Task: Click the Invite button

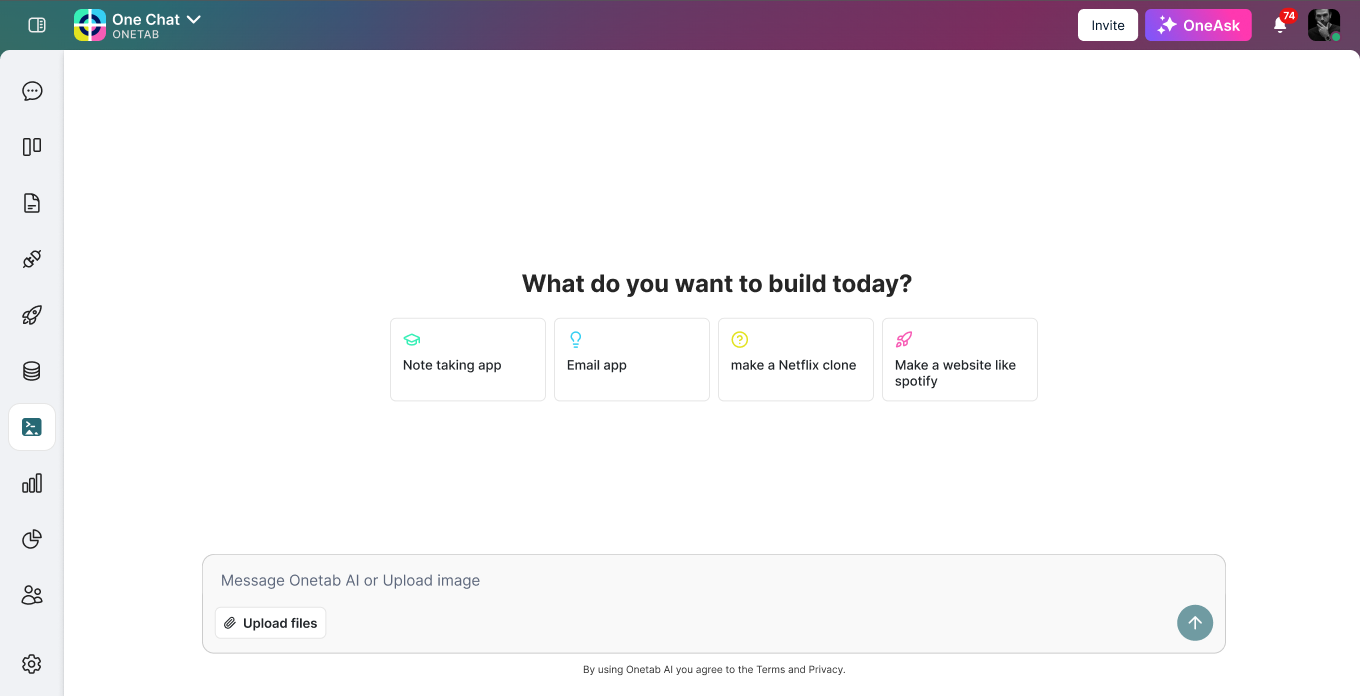Action: [x=1107, y=25]
